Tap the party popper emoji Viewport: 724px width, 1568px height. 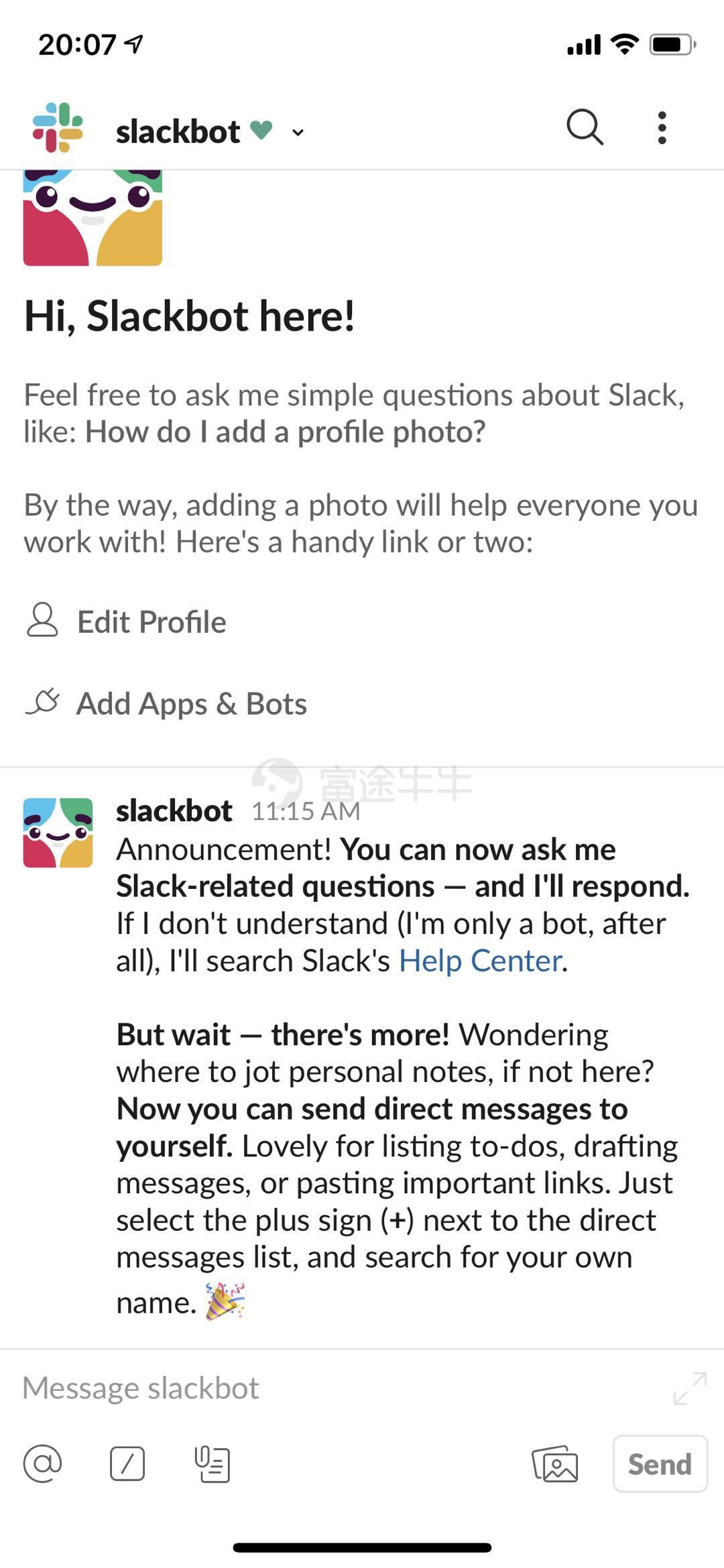[225, 1301]
